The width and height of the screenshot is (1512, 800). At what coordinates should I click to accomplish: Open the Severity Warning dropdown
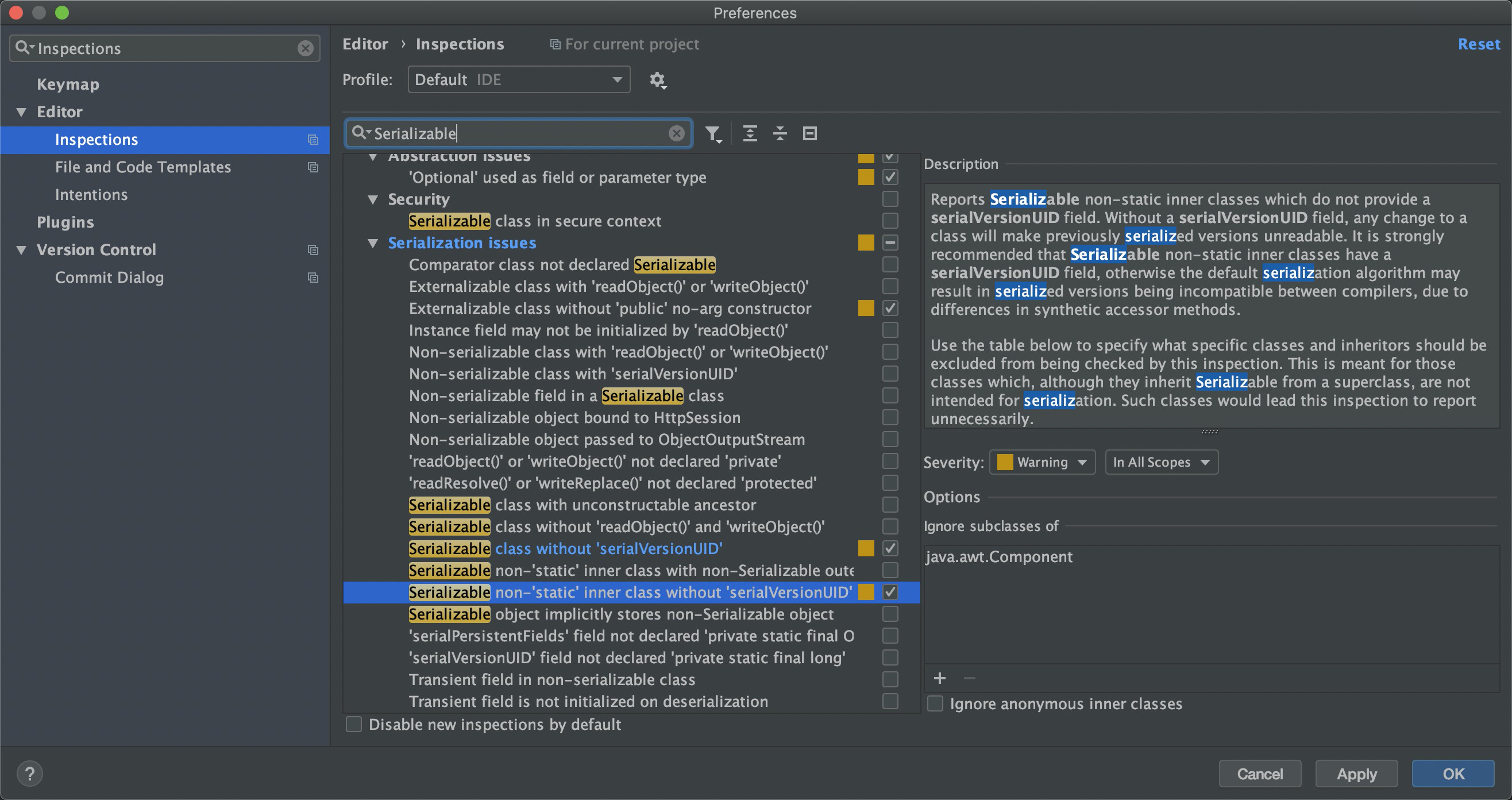1042,462
